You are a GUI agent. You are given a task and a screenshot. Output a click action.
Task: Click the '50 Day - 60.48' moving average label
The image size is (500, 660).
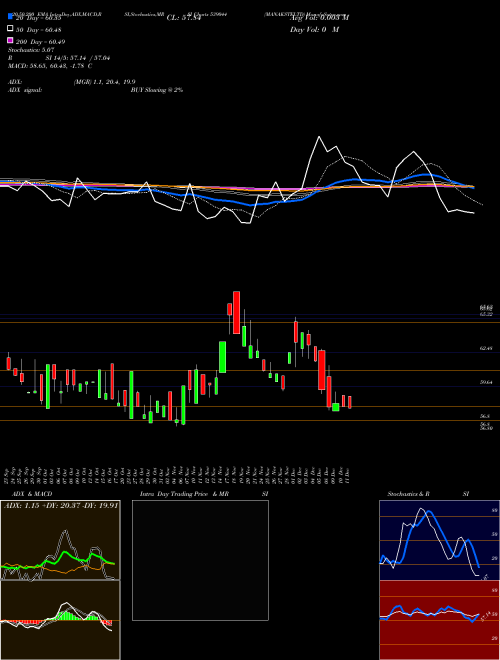(39, 30)
